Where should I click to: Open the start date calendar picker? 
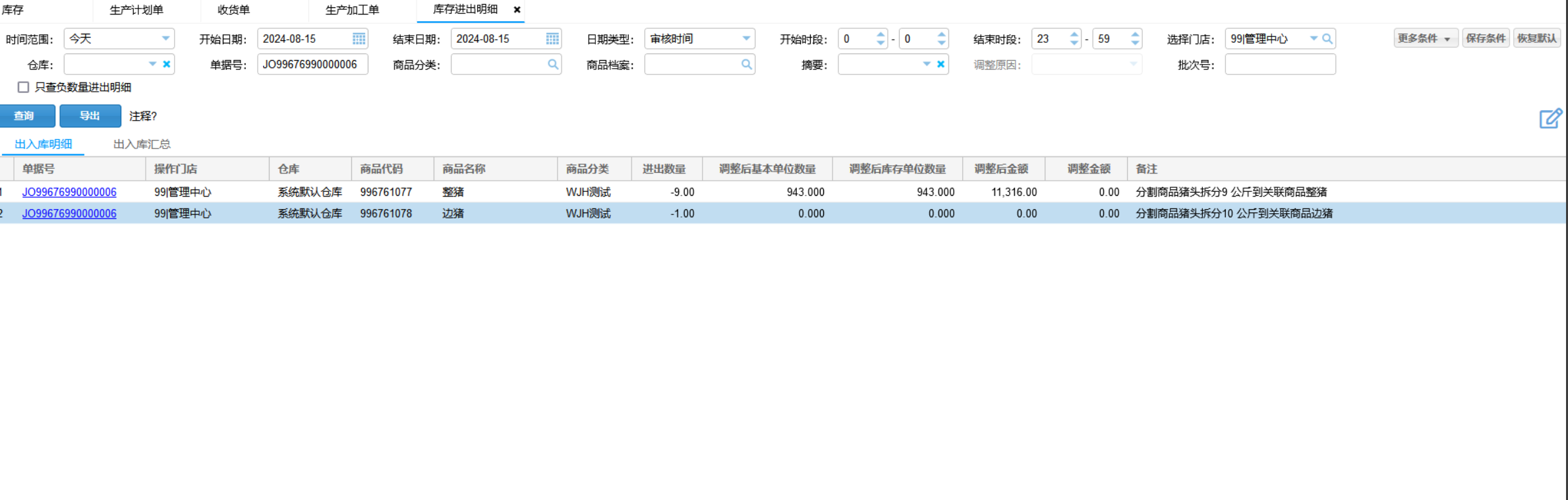tap(359, 39)
